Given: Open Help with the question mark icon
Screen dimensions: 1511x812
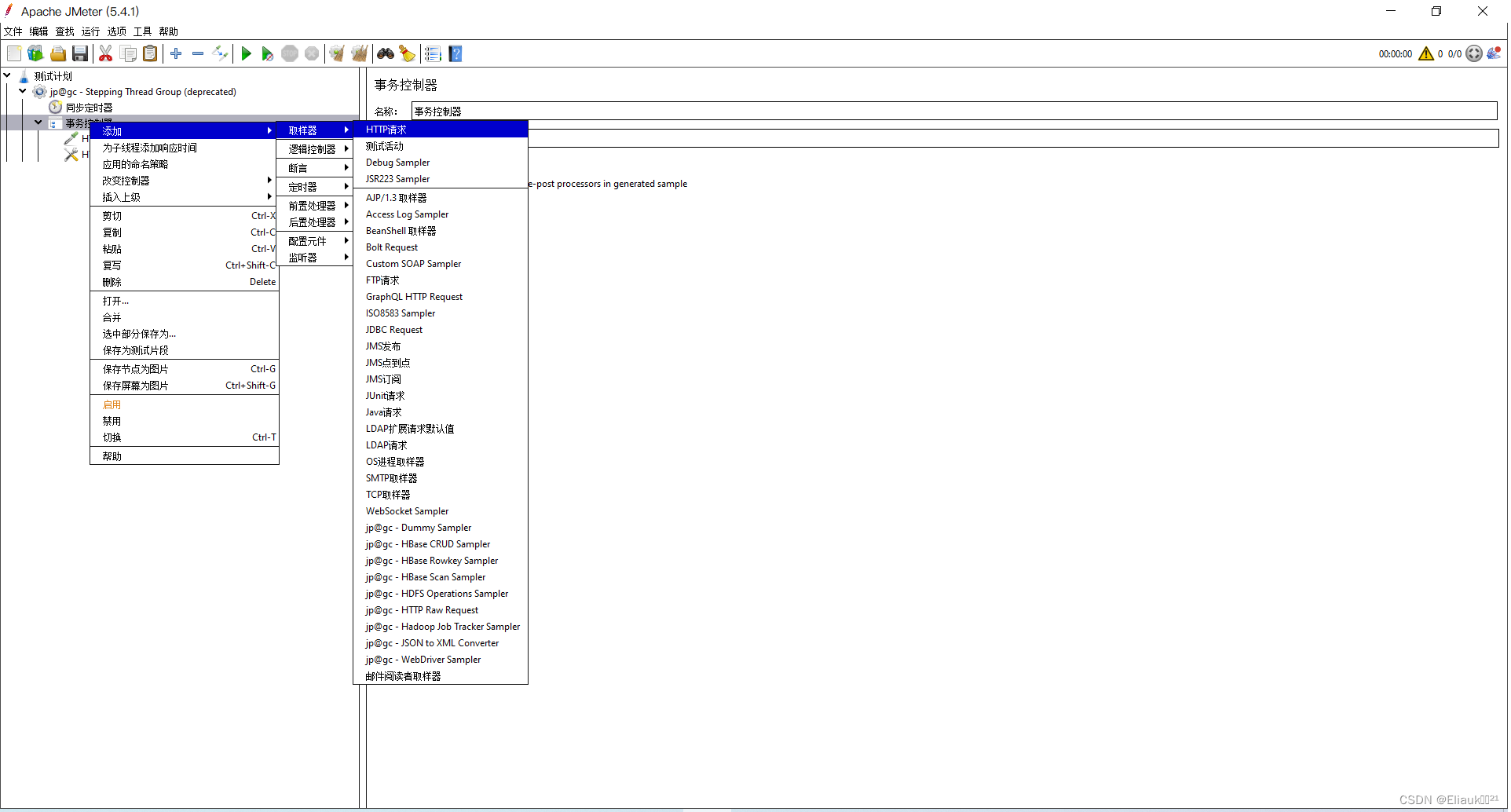Looking at the screenshot, I should coord(455,53).
